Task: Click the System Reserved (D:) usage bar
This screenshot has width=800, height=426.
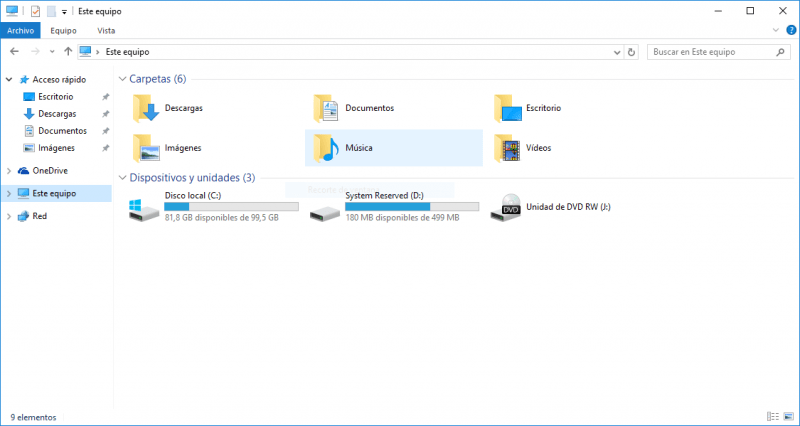Action: tap(412, 207)
